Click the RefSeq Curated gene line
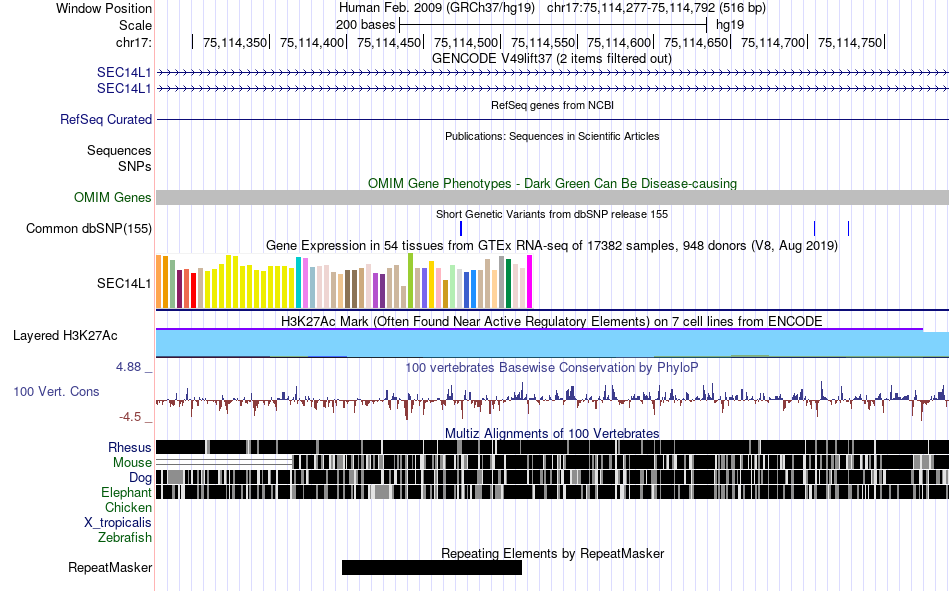The height and width of the screenshot is (591, 950). (x=553, y=119)
